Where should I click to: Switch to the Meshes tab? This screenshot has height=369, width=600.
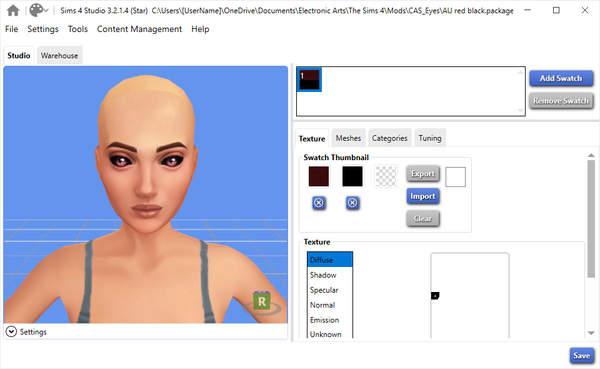click(348, 138)
